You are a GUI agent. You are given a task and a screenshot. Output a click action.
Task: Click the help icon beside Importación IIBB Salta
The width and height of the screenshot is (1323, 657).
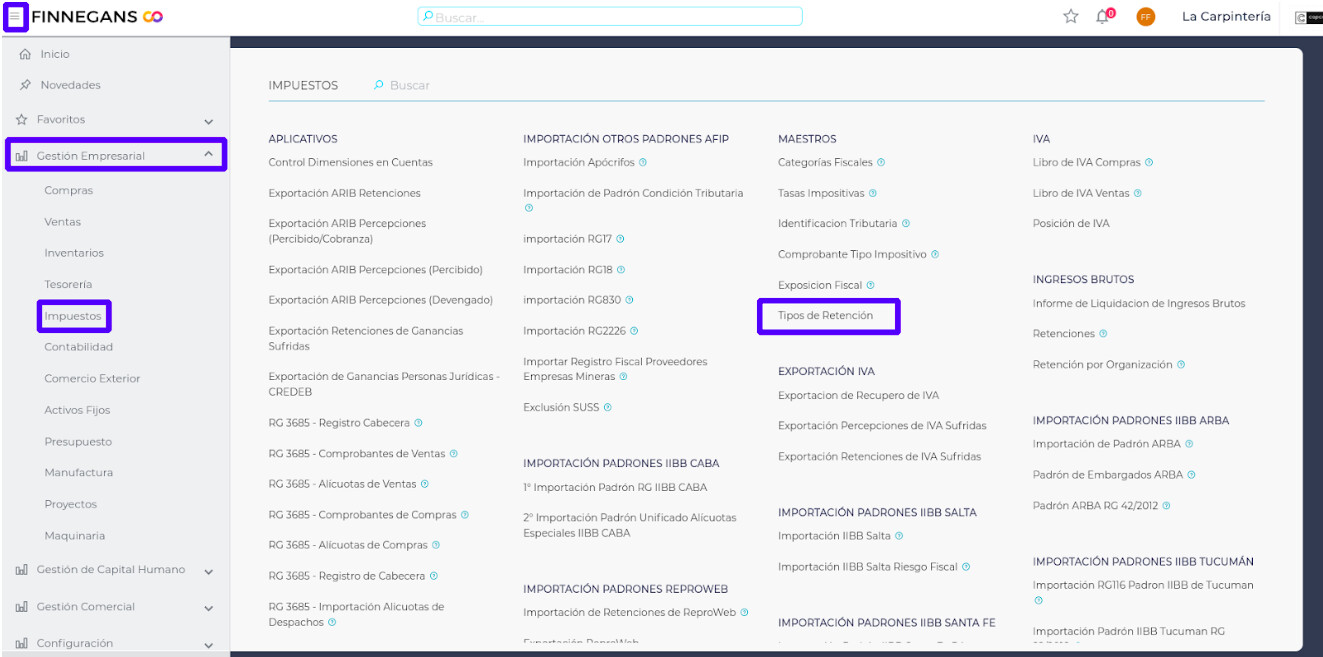point(899,536)
